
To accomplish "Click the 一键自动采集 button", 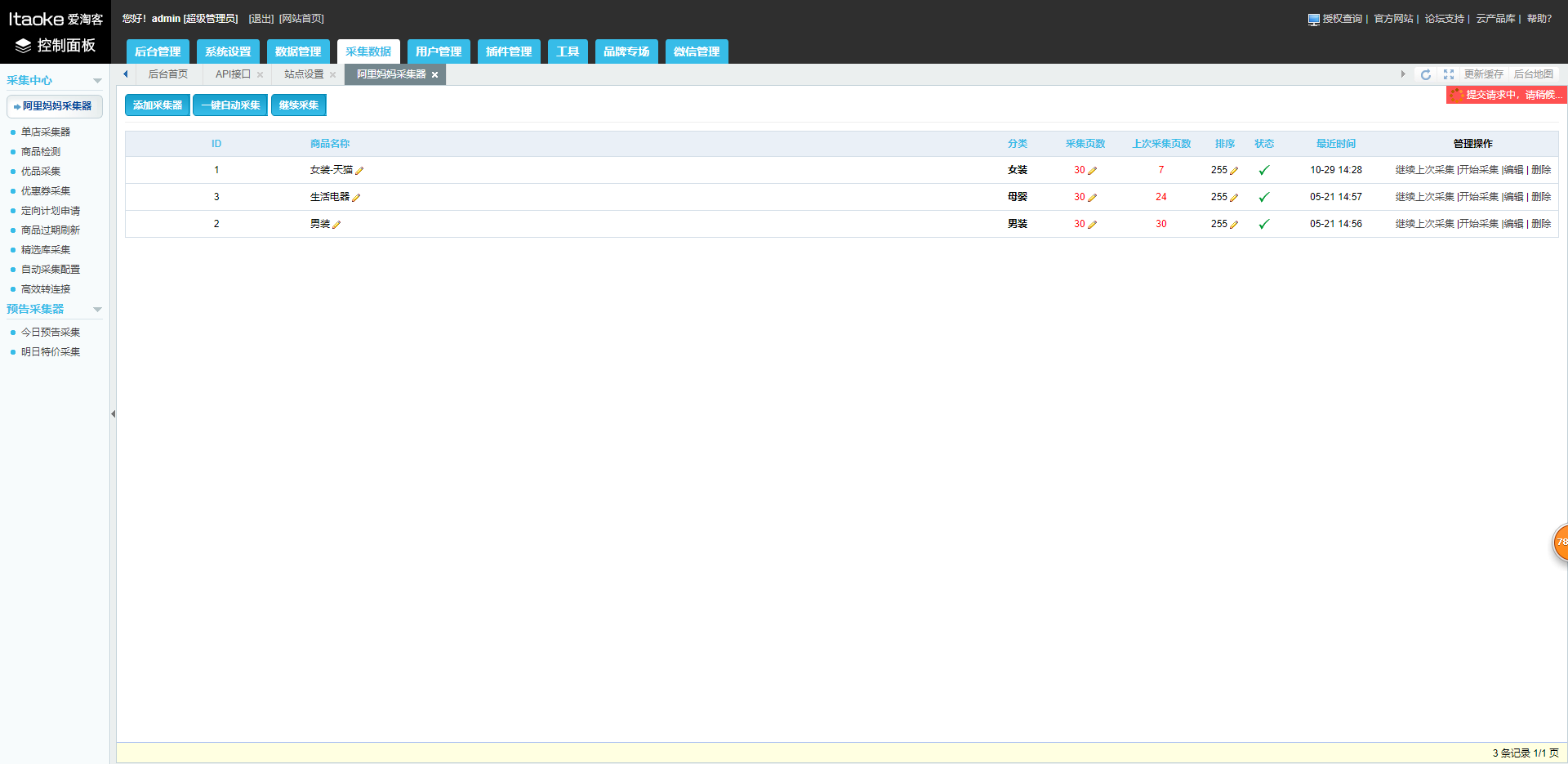I will pyautogui.click(x=230, y=105).
